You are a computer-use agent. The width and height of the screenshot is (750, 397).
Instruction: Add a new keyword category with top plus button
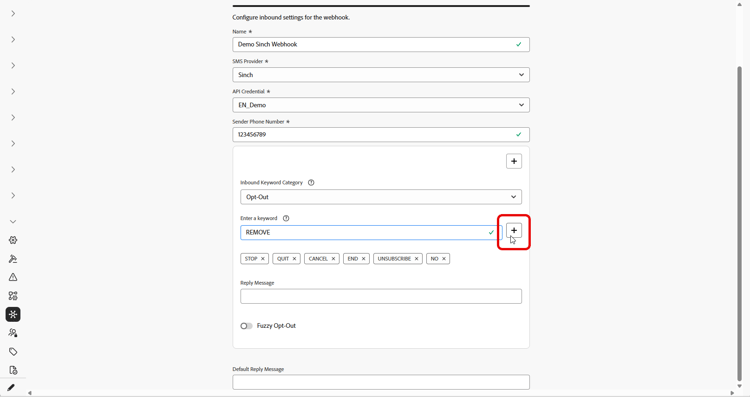pyautogui.click(x=514, y=161)
